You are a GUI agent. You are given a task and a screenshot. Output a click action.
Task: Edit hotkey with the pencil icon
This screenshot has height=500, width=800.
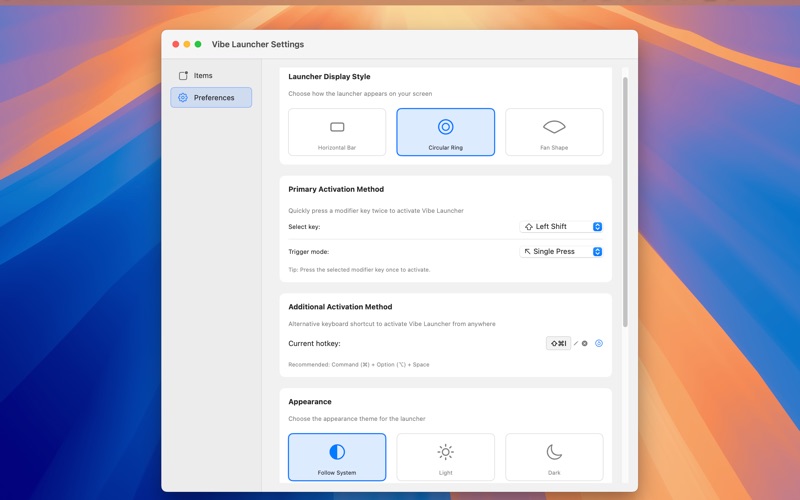coord(576,343)
